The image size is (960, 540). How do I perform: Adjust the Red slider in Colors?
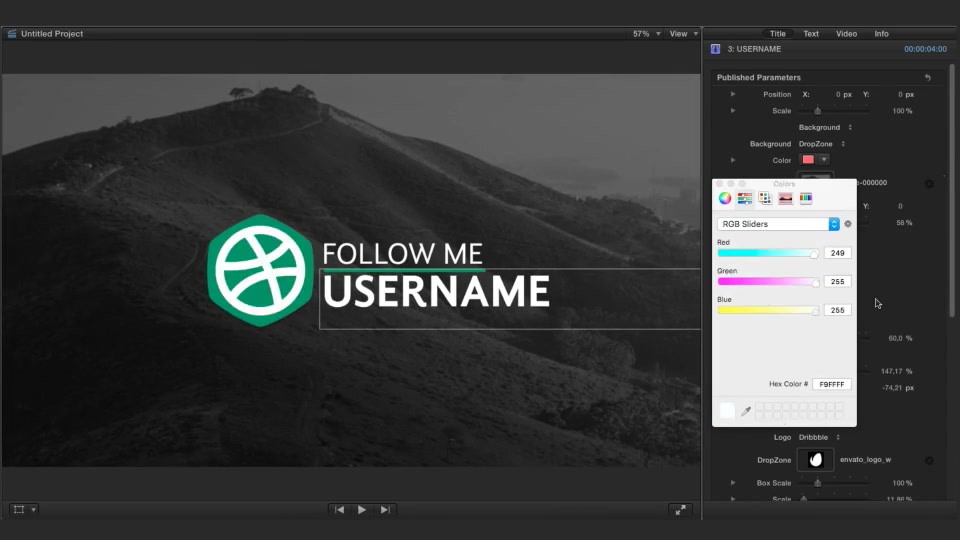pos(768,253)
